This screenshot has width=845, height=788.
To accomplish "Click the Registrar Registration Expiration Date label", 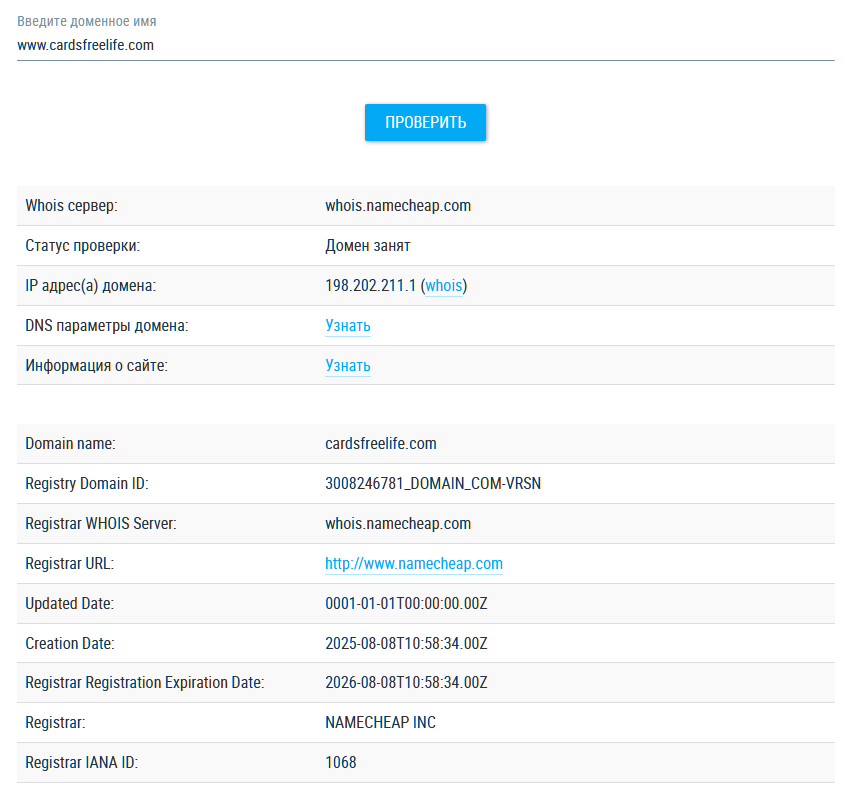I will coord(144,683).
